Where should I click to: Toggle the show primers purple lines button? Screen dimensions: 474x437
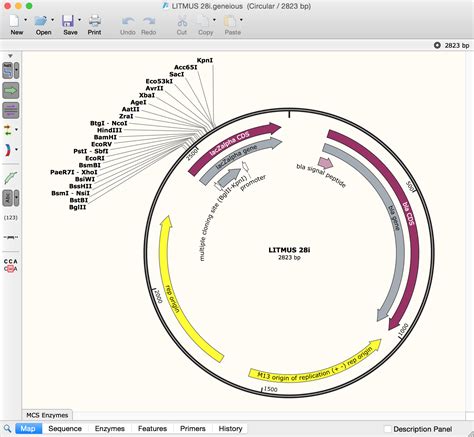11,110
